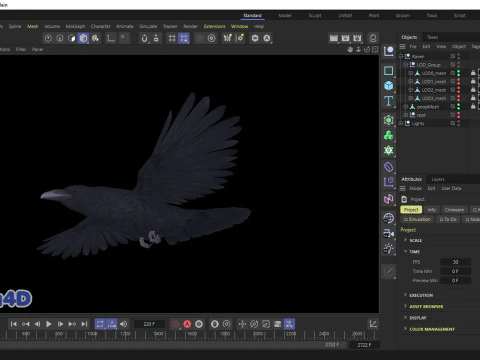Click the Light icon in side palette

[389, 248]
